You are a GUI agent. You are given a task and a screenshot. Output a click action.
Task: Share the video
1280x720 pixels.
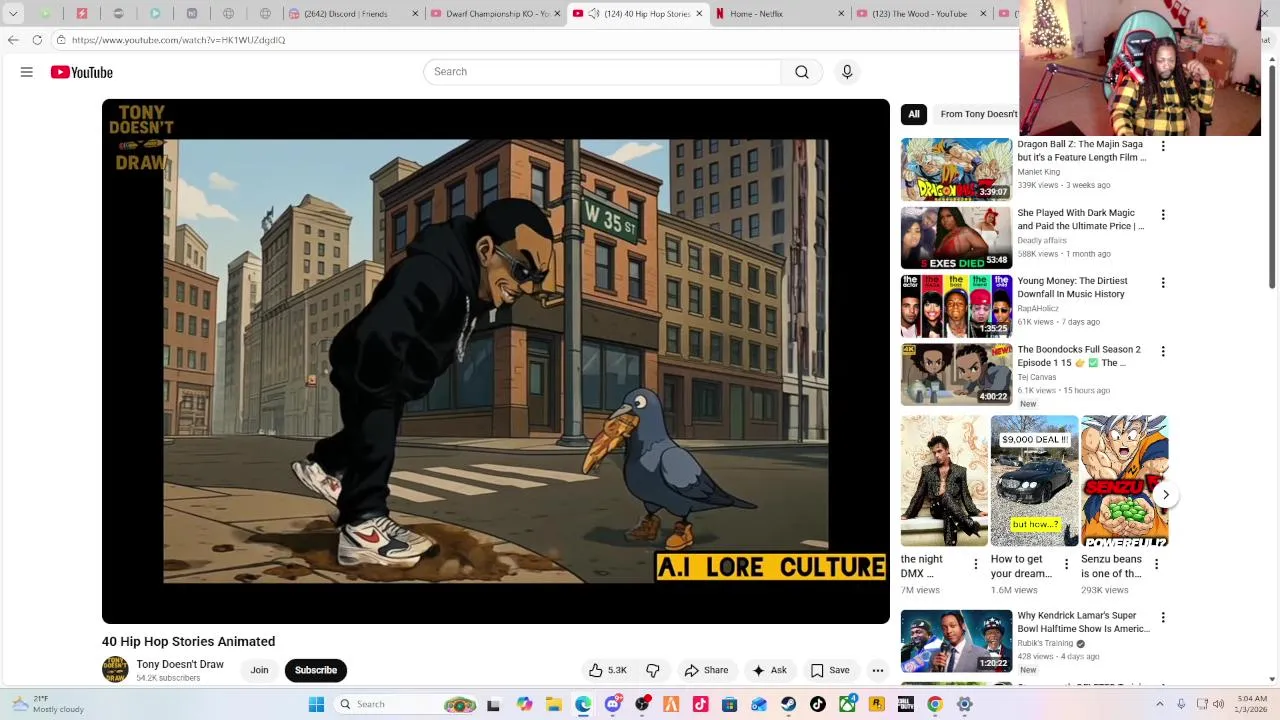click(706, 670)
